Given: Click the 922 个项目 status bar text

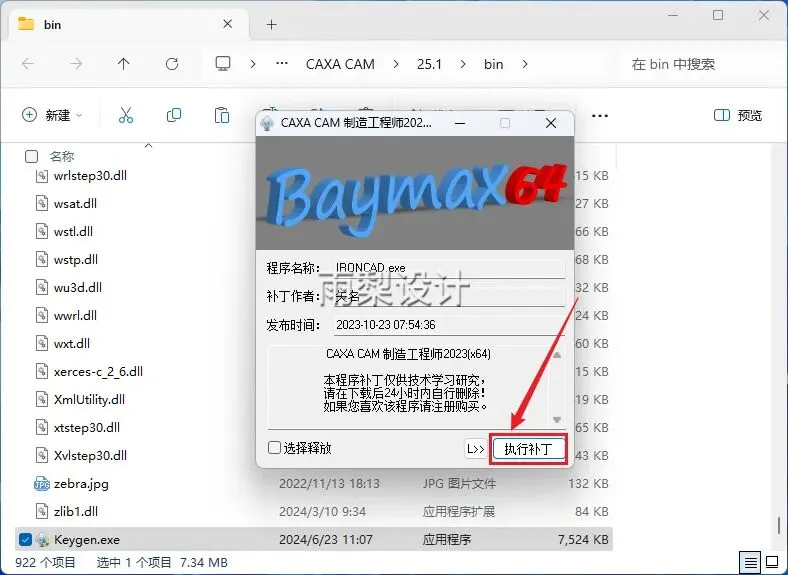Looking at the screenshot, I should click(45, 562).
